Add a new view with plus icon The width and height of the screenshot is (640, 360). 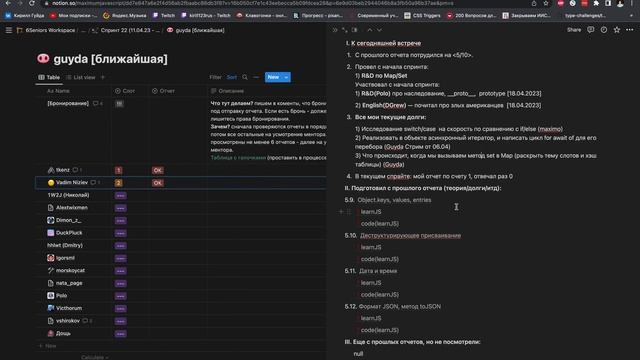pyautogui.click(x=103, y=77)
